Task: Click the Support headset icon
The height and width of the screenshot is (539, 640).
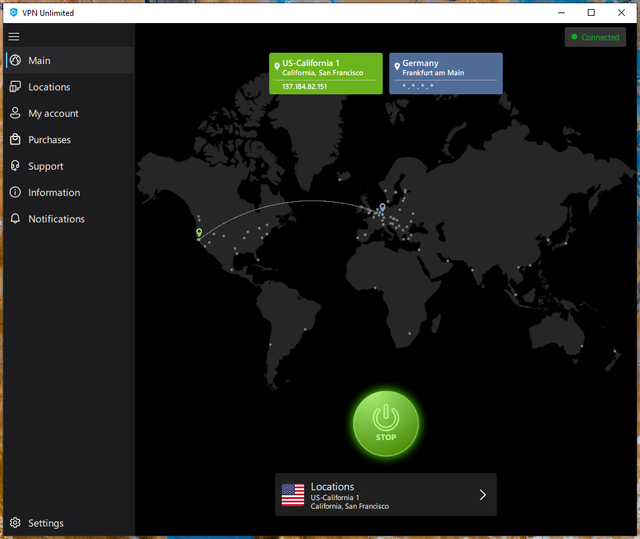Action: [15, 166]
